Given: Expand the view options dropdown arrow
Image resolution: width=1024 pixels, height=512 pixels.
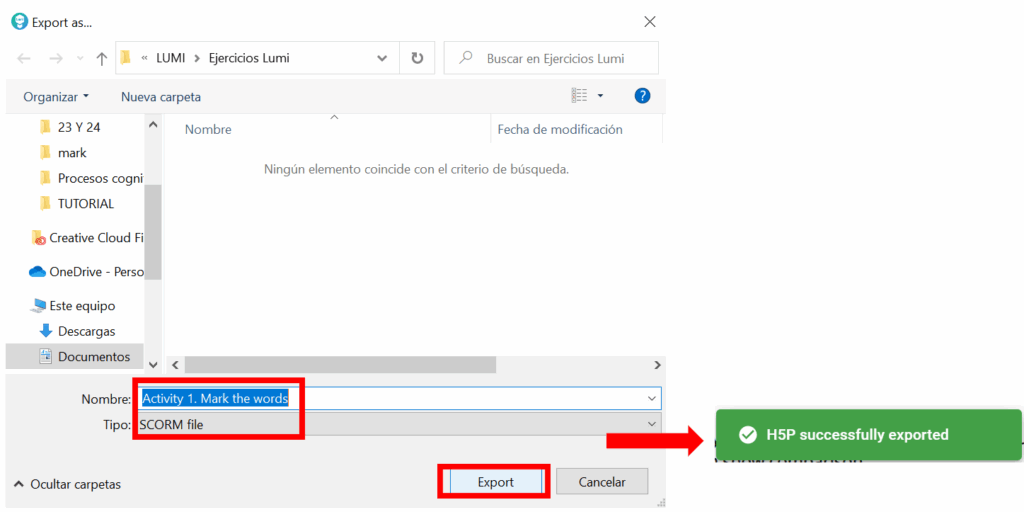Looking at the screenshot, I should pyautogui.click(x=601, y=96).
